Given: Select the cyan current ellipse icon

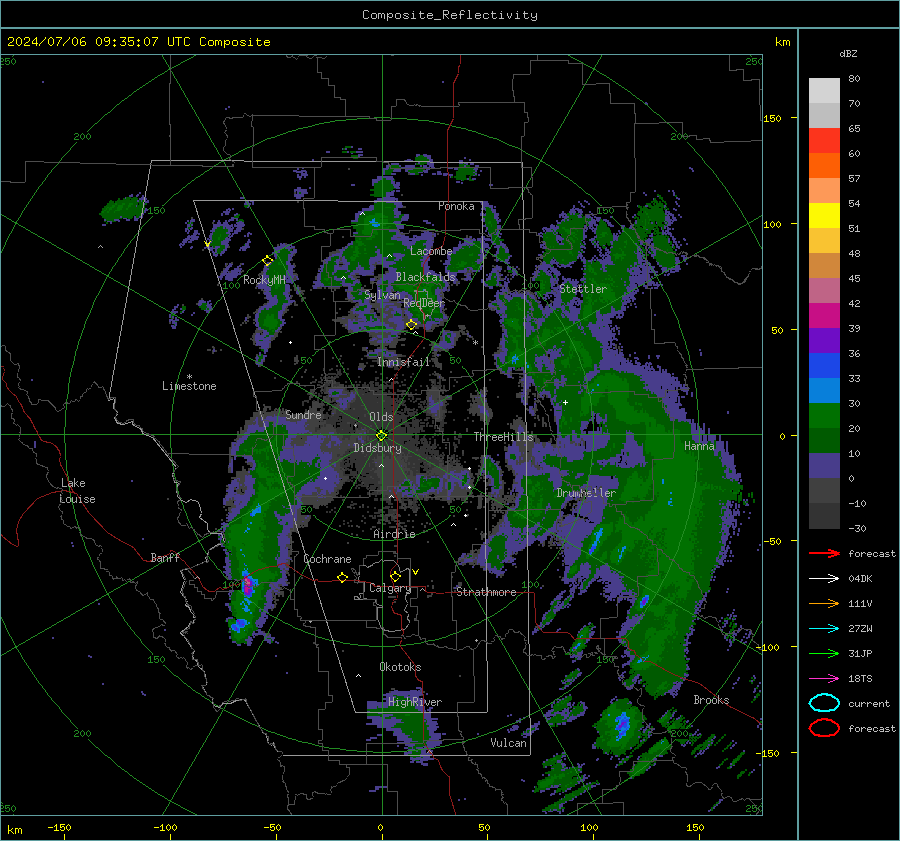Looking at the screenshot, I should pyautogui.click(x=824, y=703).
